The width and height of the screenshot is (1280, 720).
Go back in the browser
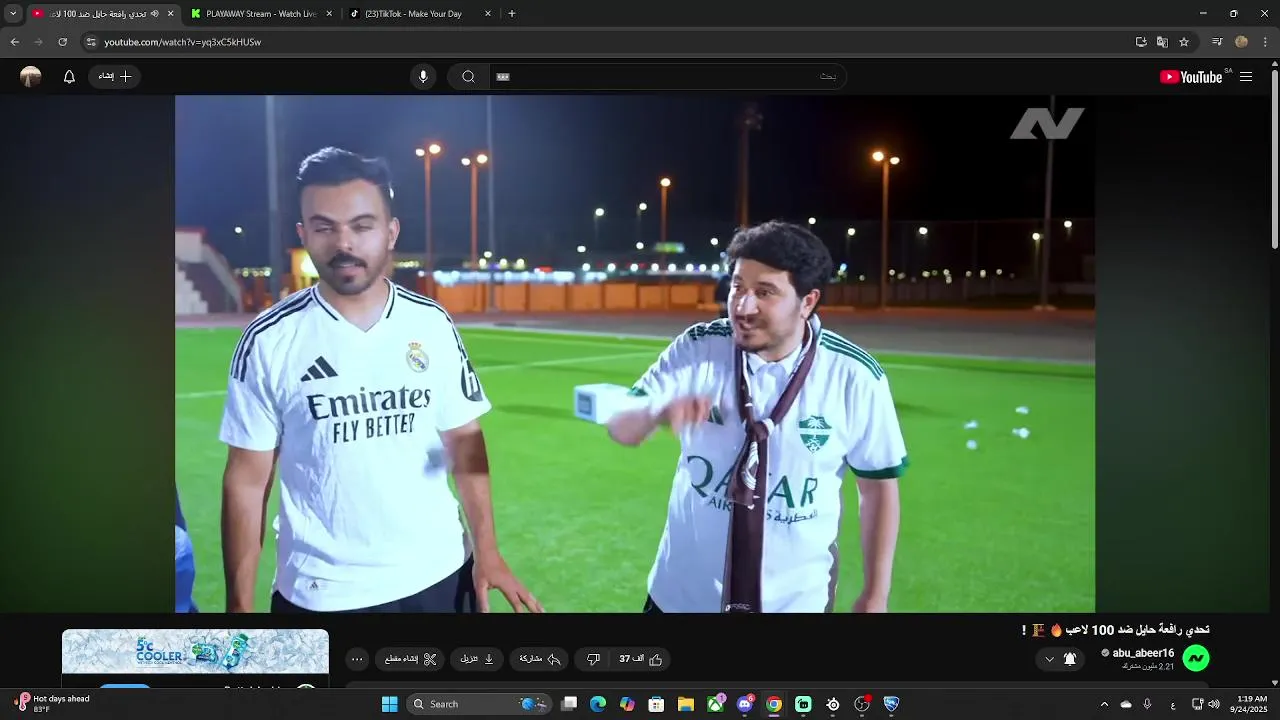(x=14, y=42)
